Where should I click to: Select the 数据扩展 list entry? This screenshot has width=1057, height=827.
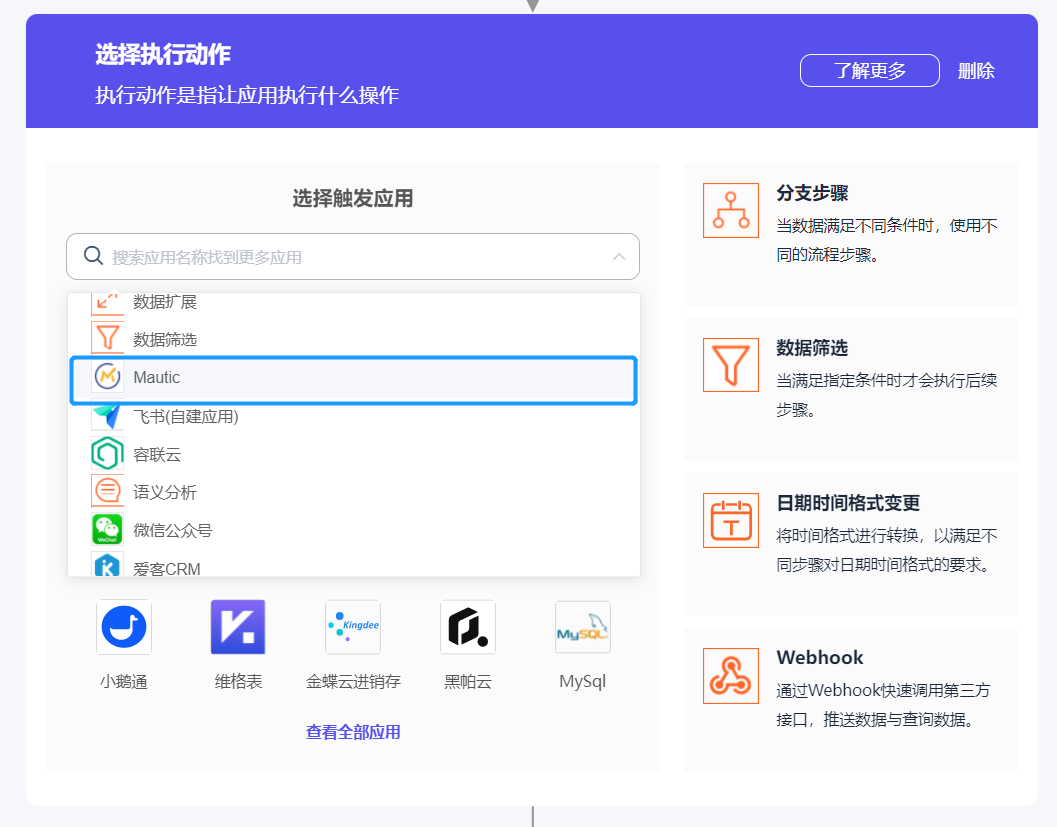point(353,302)
